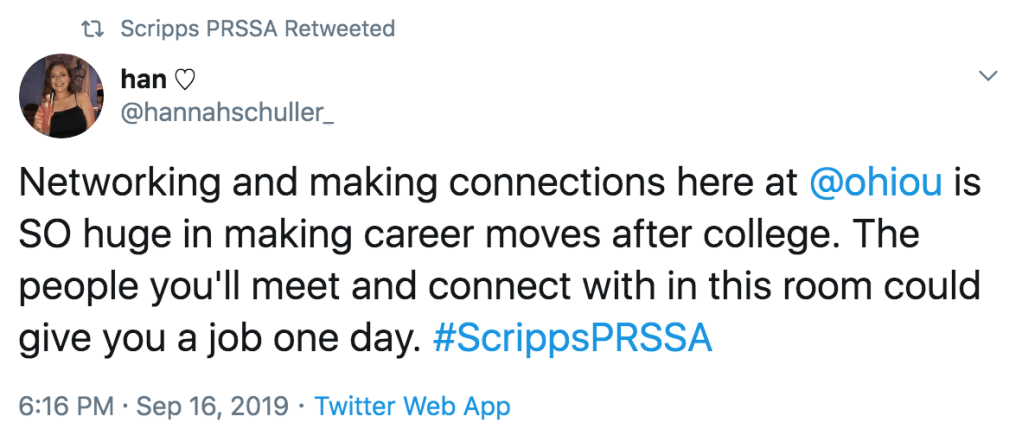Screen dimensions: 1022x429
Task: Click the retweet icon above the tweet
Action: [x=93, y=29]
